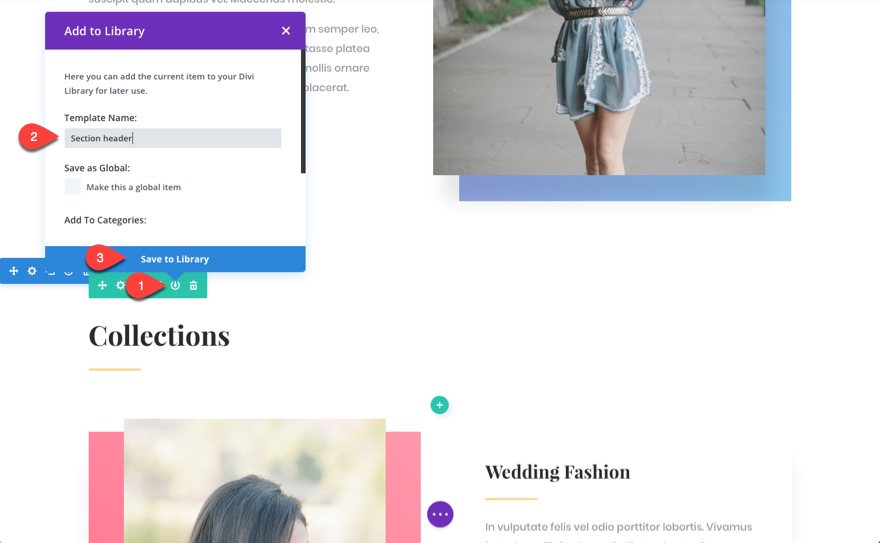Click the woman in blue dress photo
The height and width of the screenshot is (543, 880).
point(599,88)
